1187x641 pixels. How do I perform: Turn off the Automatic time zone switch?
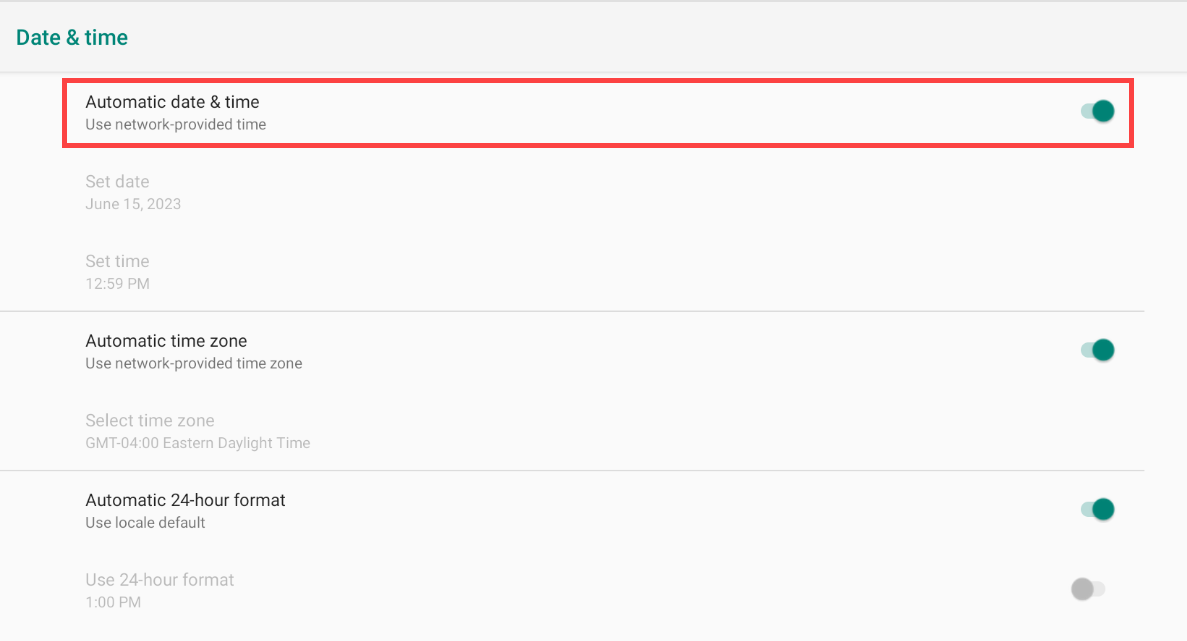click(x=1098, y=350)
